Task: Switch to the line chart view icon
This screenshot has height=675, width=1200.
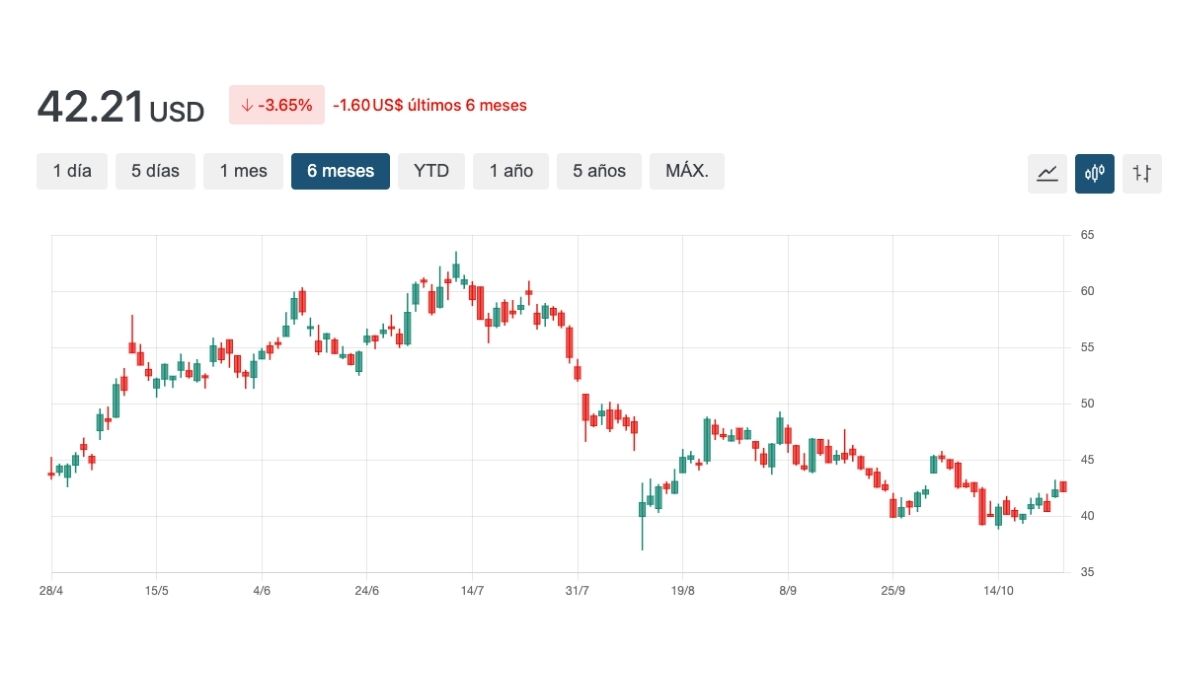Action: 1047,173
